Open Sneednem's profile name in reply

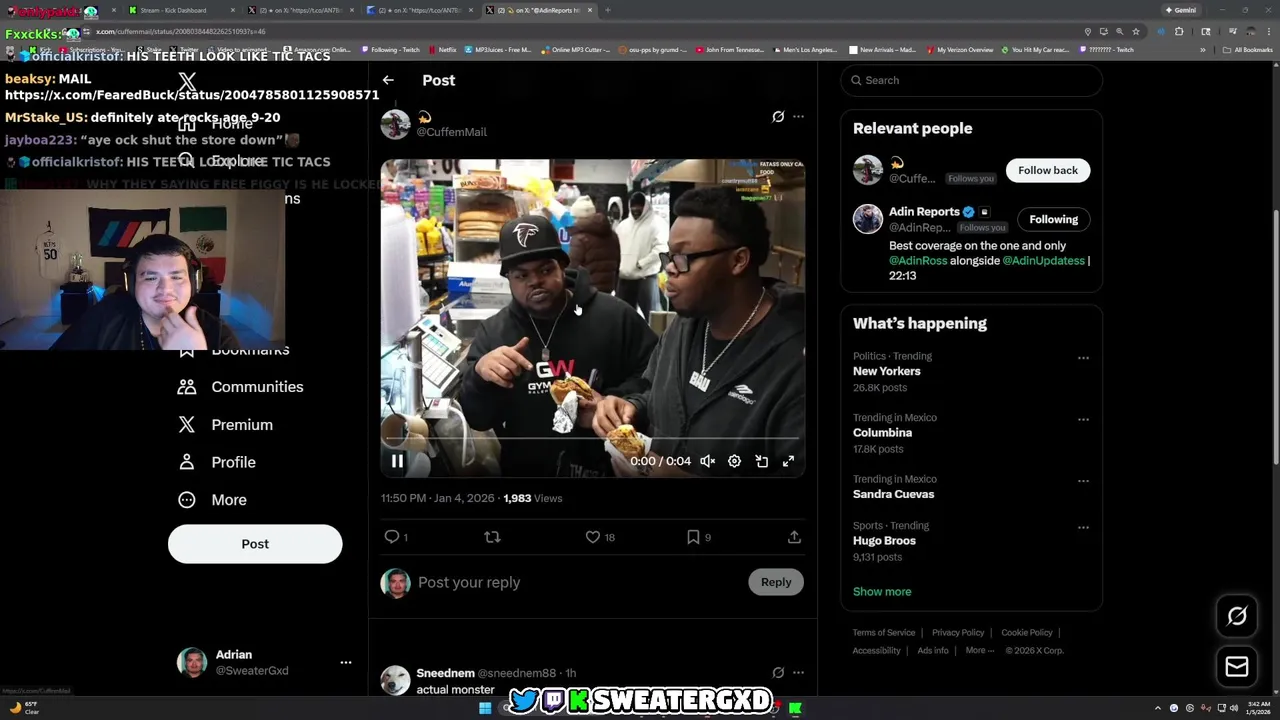(x=445, y=673)
